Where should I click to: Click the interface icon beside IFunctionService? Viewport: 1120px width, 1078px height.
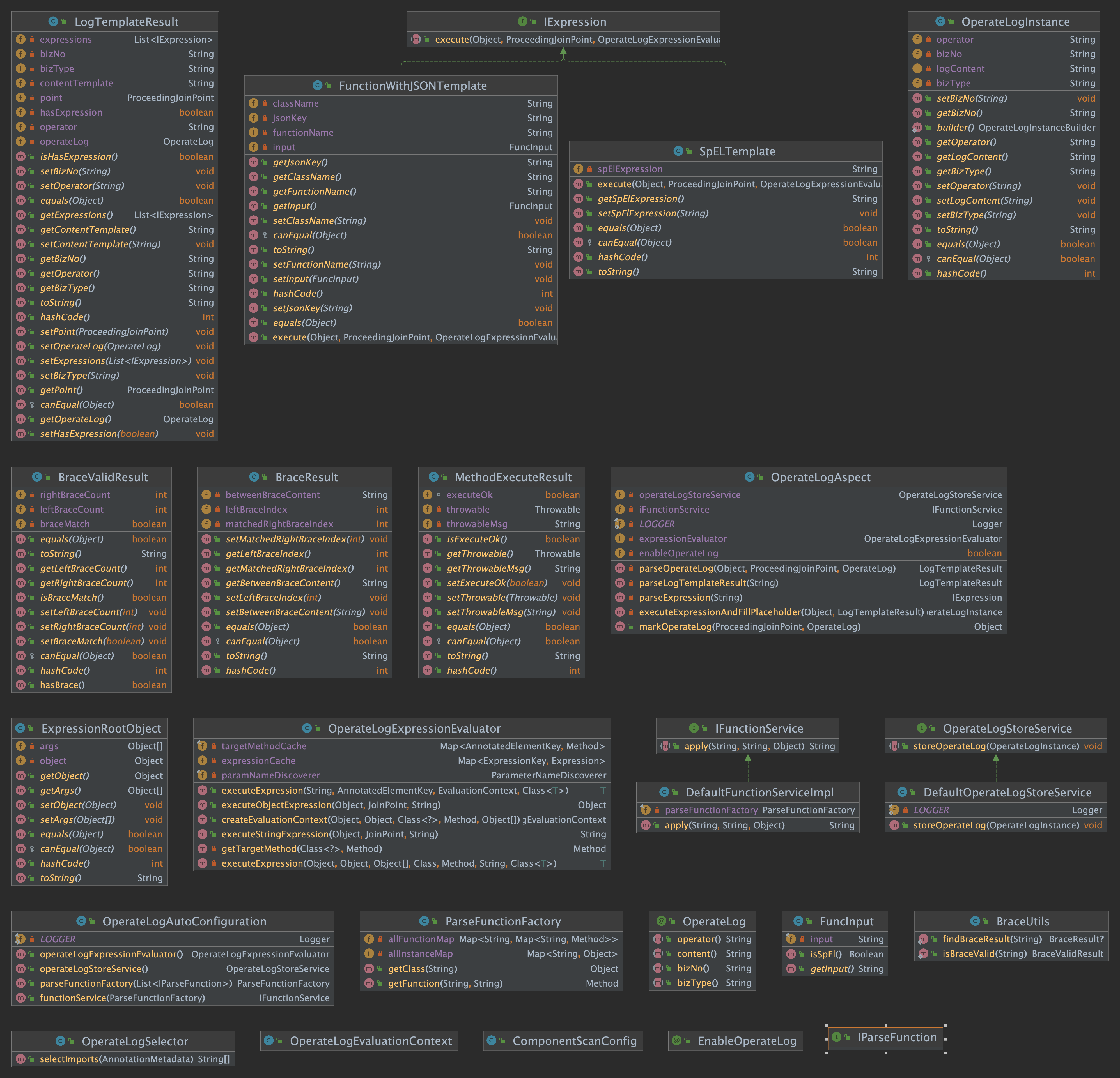[x=694, y=728]
